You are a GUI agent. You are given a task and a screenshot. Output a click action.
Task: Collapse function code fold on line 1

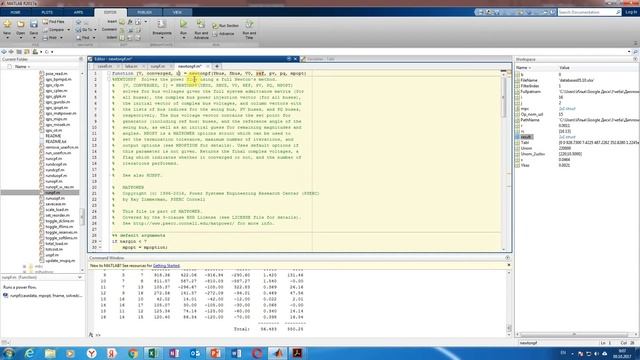pyautogui.click(x=108, y=73)
